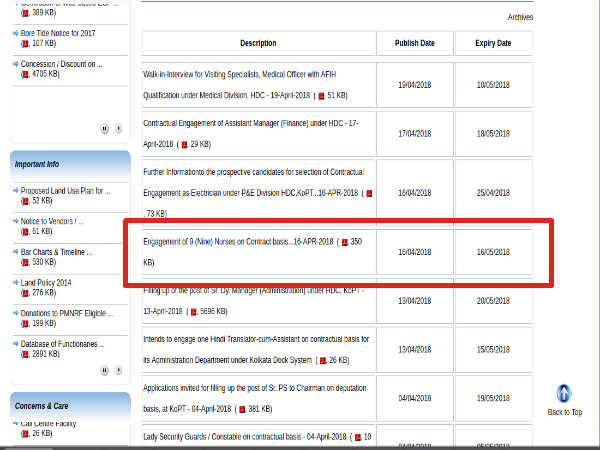Open PDF icon under Land Policy 2014
This screenshot has height=450, width=600.
point(25,293)
